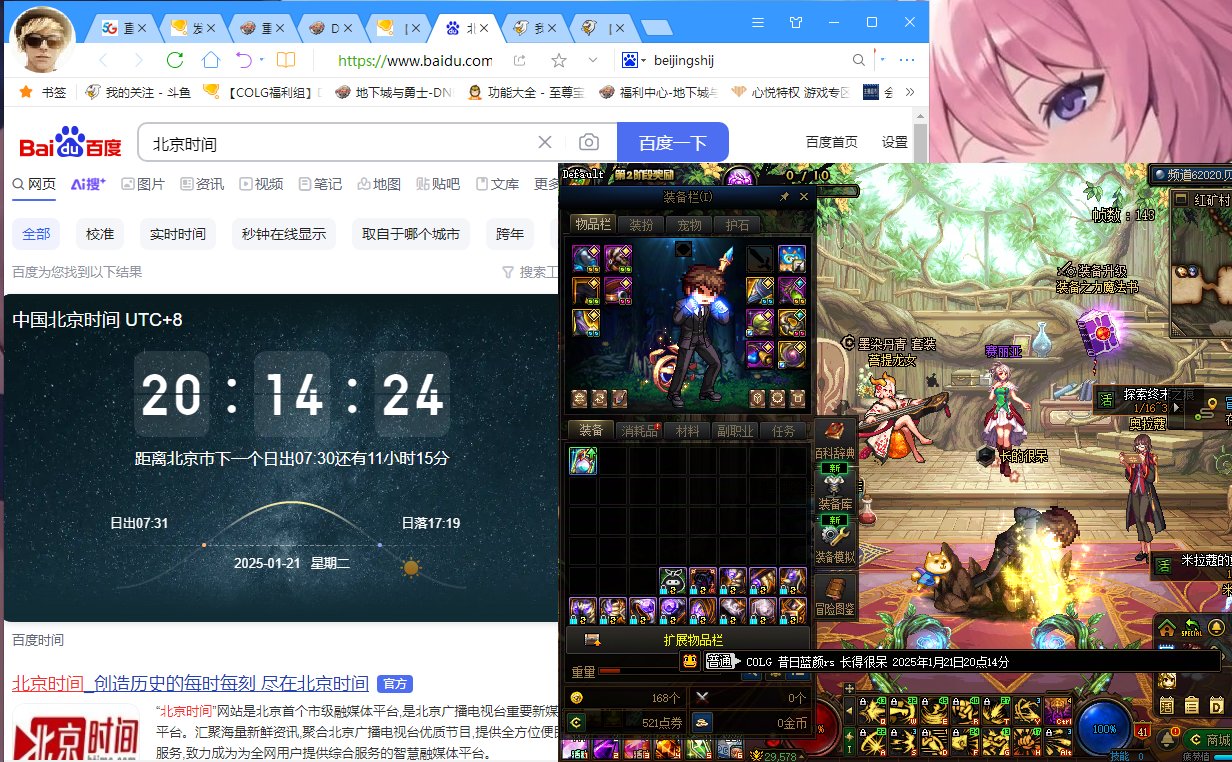Select the 地图 search category
This screenshot has width=1232, height=762.
[379, 184]
